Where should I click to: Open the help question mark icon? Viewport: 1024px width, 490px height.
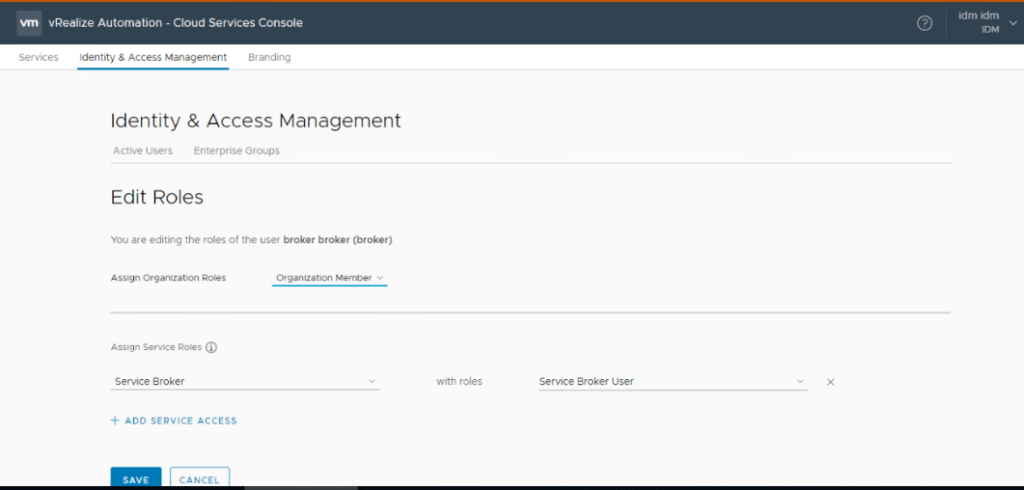pos(924,23)
